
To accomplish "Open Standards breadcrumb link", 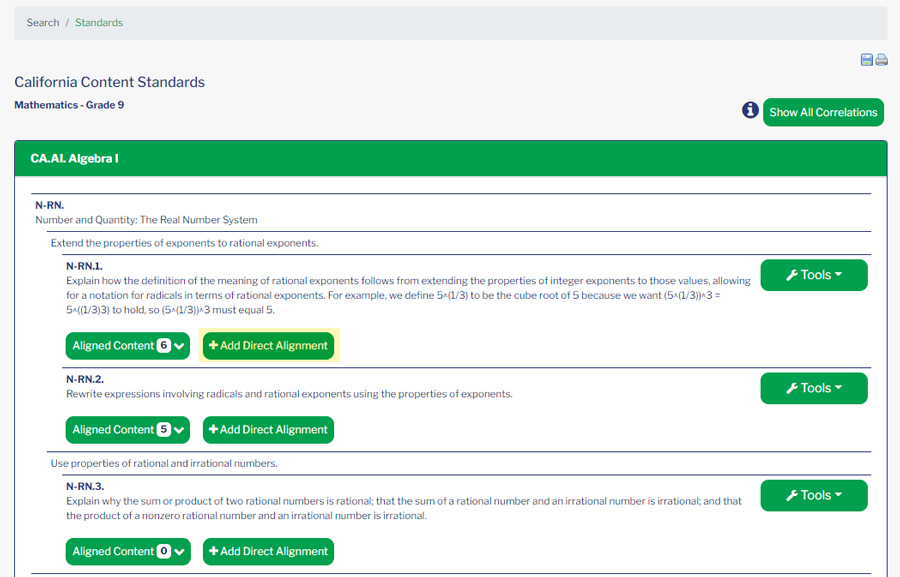I will [99, 22].
